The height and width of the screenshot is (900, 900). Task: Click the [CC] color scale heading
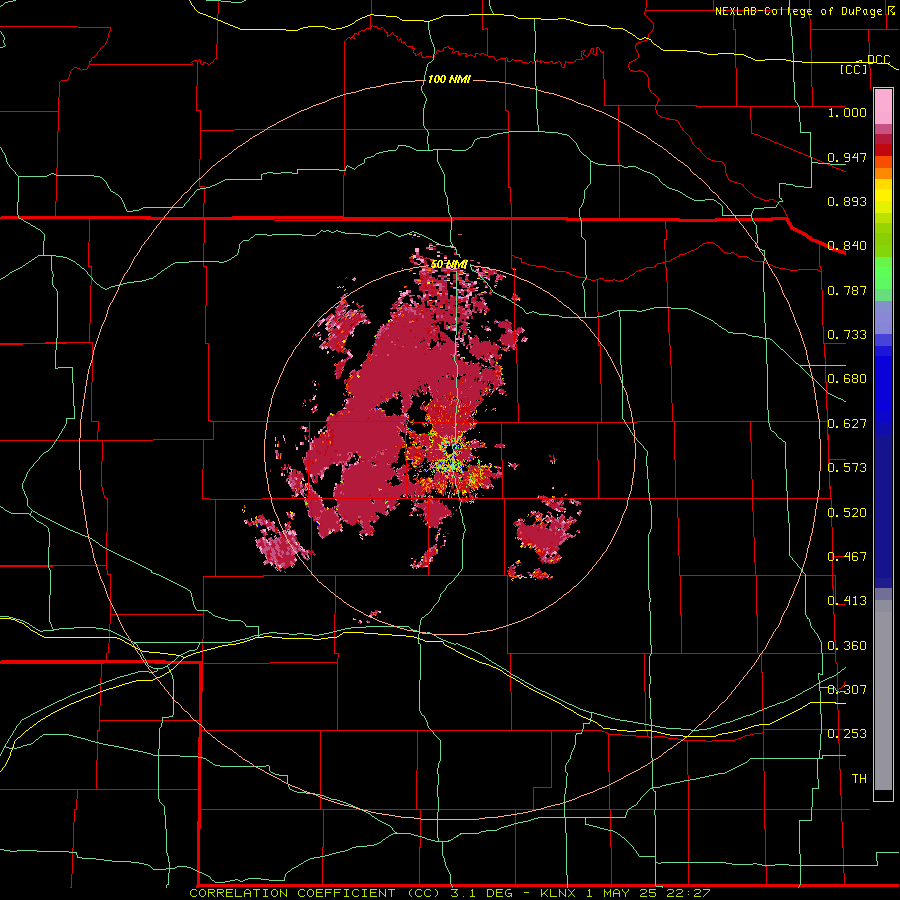854,69
